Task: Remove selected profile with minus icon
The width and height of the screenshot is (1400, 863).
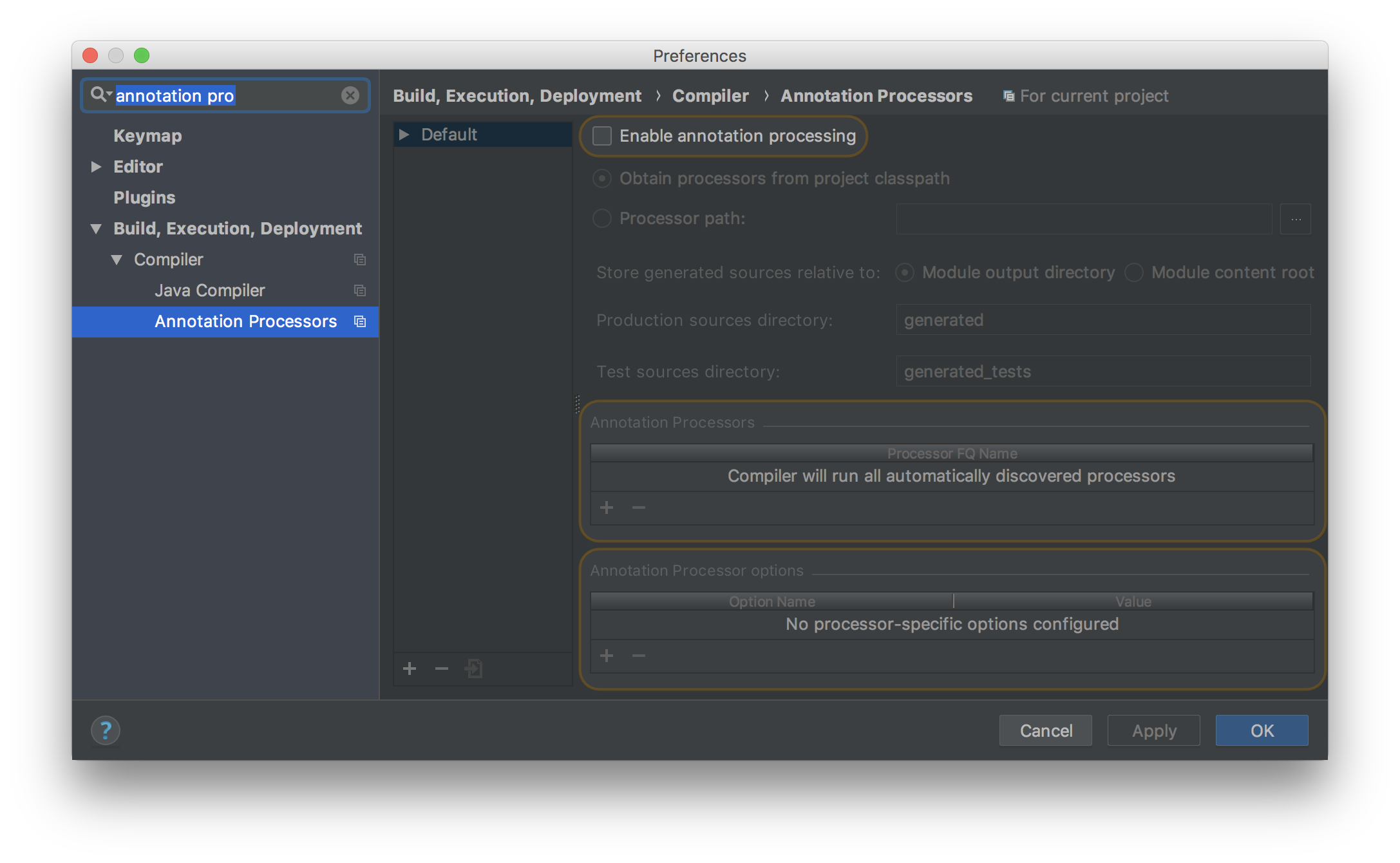Action: [x=441, y=669]
